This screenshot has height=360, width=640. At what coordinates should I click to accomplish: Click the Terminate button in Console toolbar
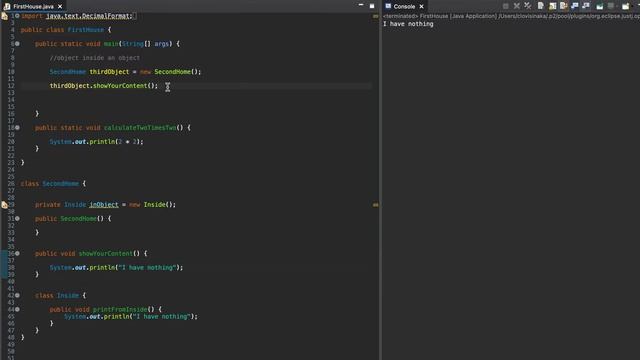click(x=506, y=6)
